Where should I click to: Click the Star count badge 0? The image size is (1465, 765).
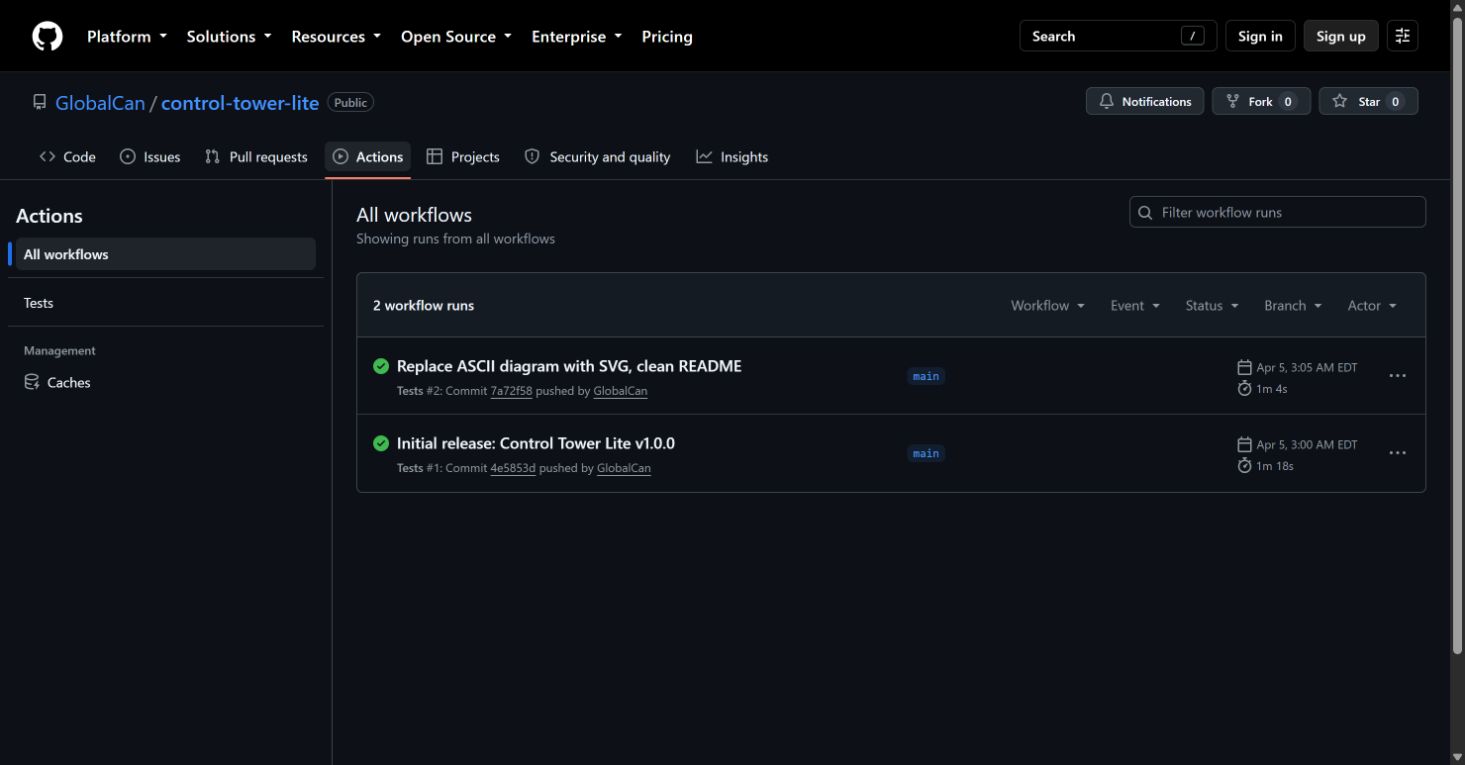pyautogui.click(x=1395, y=102)
